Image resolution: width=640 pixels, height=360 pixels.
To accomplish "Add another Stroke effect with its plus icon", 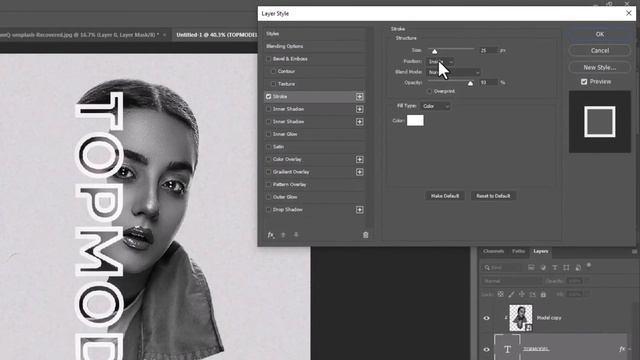I will pos(359,97).
